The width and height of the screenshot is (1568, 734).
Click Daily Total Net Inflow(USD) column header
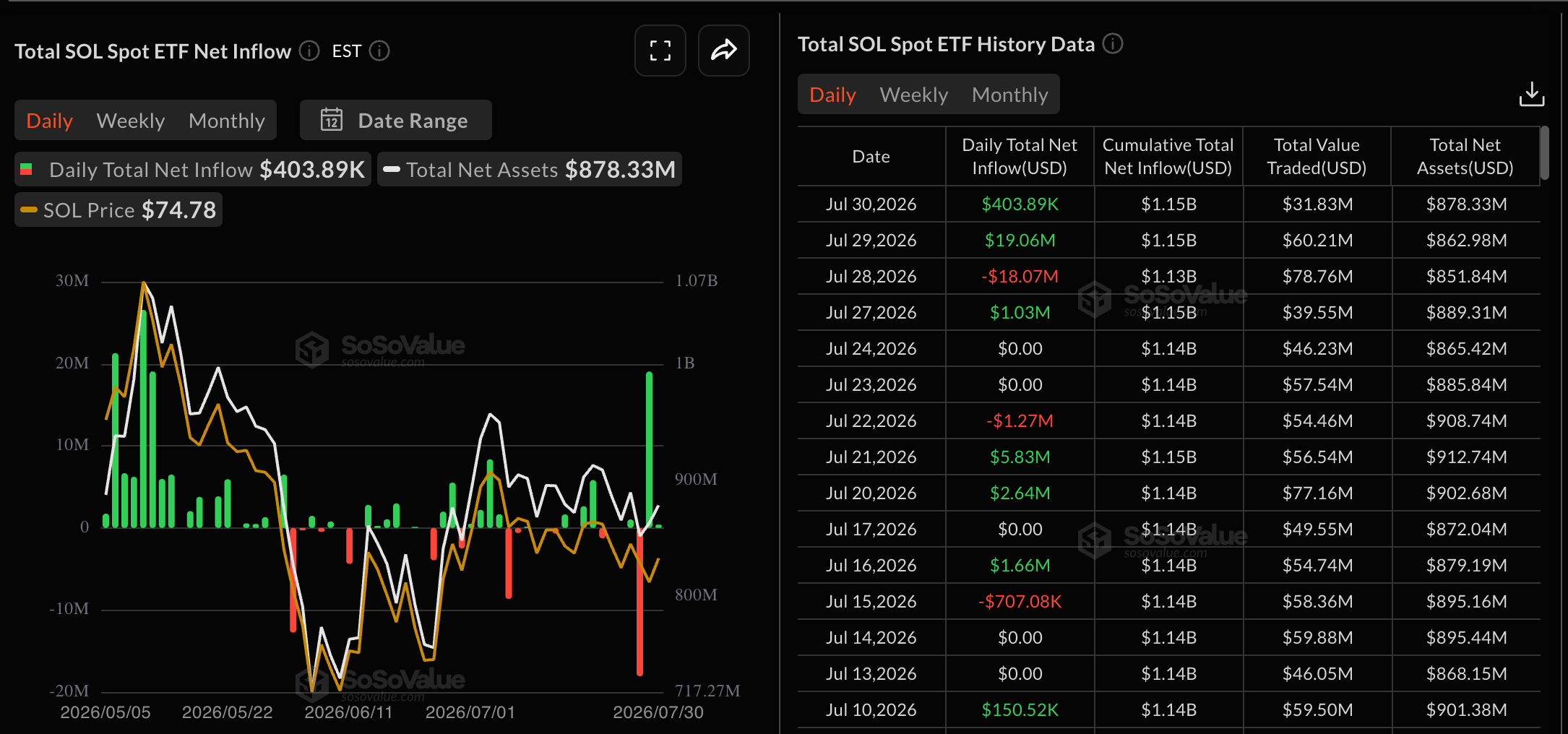tap(1020, 157)
